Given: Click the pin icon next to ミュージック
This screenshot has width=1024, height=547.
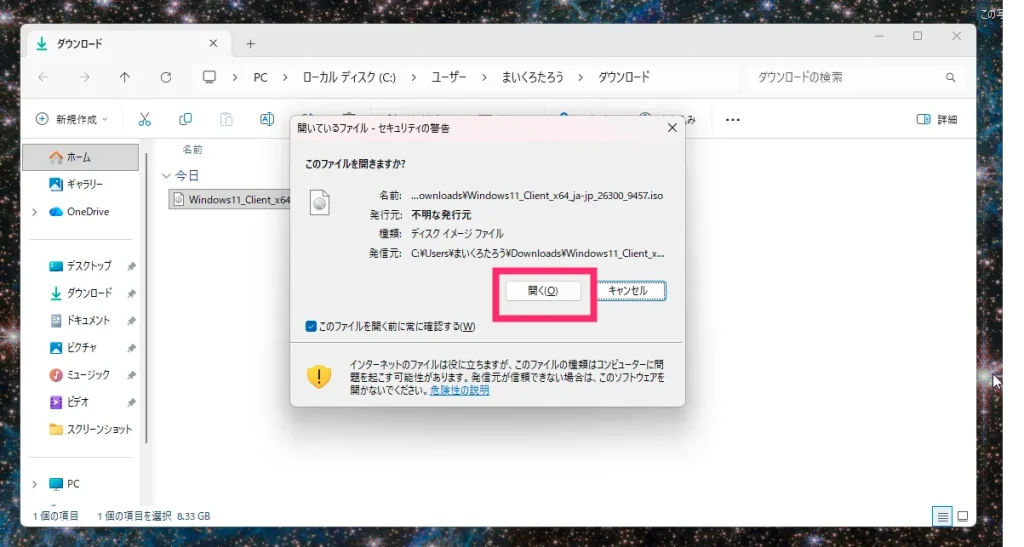Looking at the screenshot, I should [131, 375].
